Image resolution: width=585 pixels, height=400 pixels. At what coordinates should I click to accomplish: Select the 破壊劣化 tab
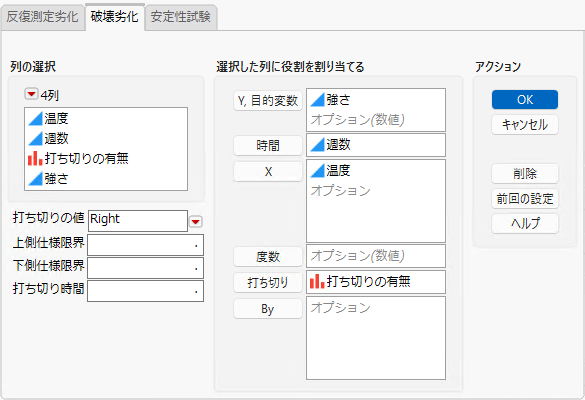click(115, 17)
